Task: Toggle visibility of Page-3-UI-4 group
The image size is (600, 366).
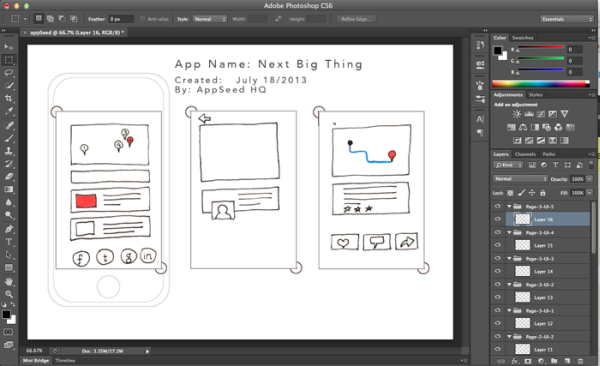Action: (x=497, y=232)
